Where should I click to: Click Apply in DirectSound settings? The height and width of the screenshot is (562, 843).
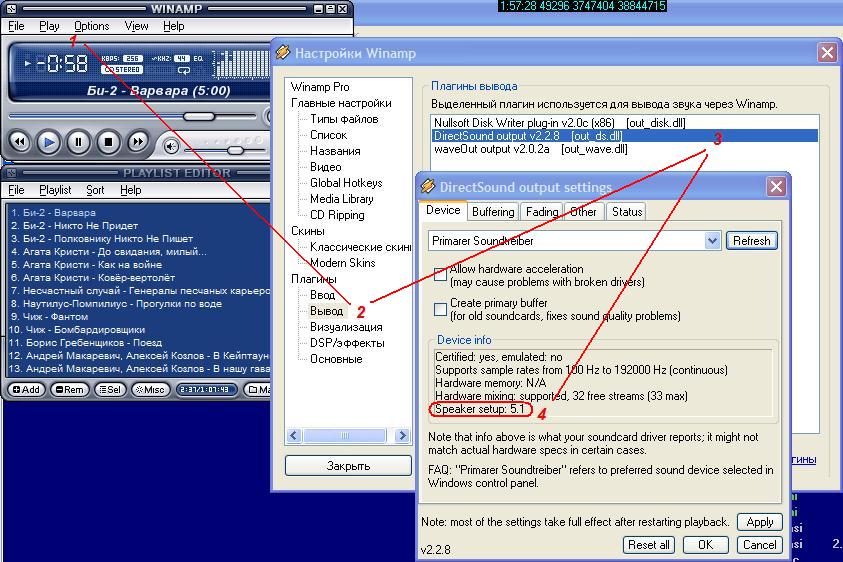(760, 522)
